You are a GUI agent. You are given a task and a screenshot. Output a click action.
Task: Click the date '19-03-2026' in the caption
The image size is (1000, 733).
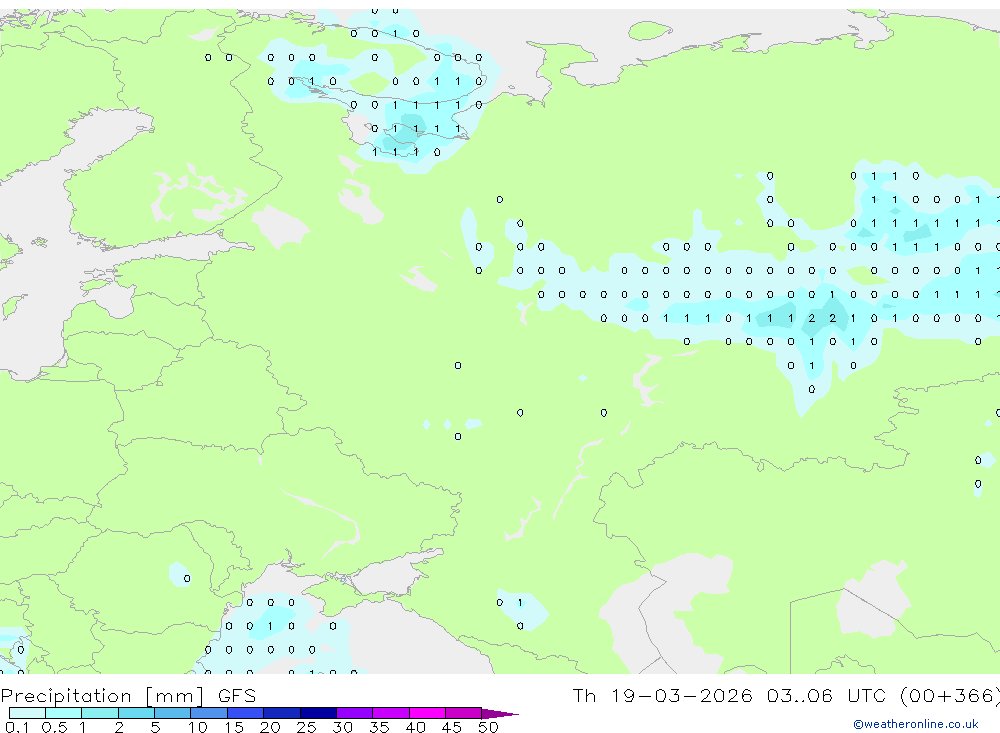[x=682, y=695]
